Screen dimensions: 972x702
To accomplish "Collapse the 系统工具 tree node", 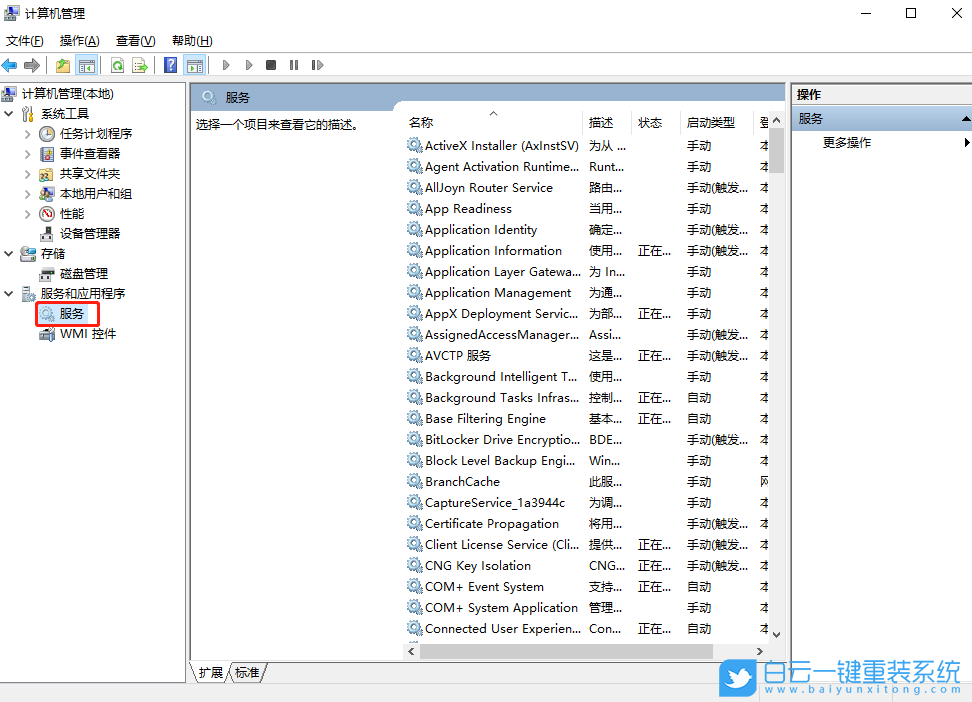I will click(8, 113).
